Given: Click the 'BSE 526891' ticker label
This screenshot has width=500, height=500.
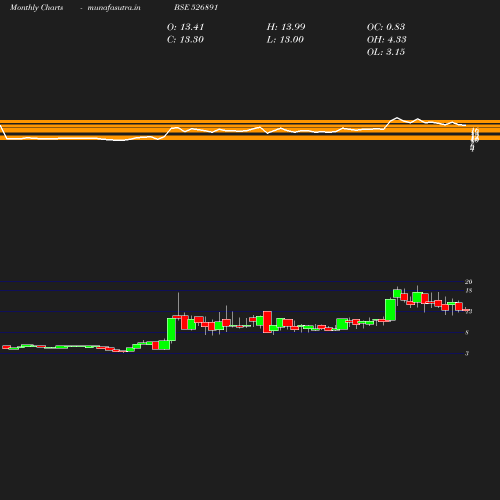Looking at the screenshot, I should click(x=196, y=7).
